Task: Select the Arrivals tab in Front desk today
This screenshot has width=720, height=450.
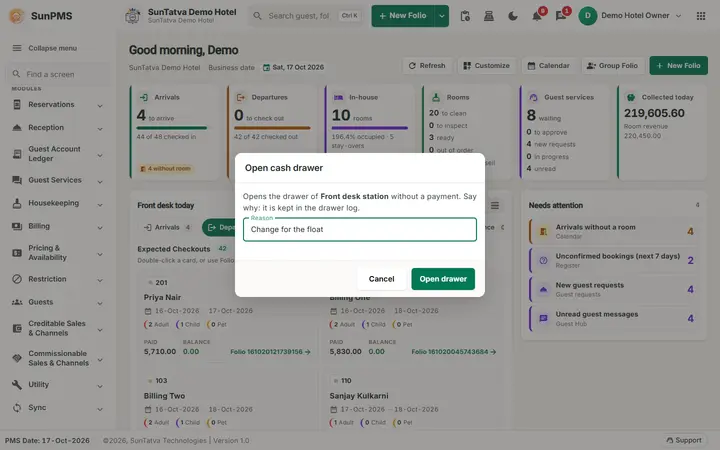Action: tap(167, 227)
